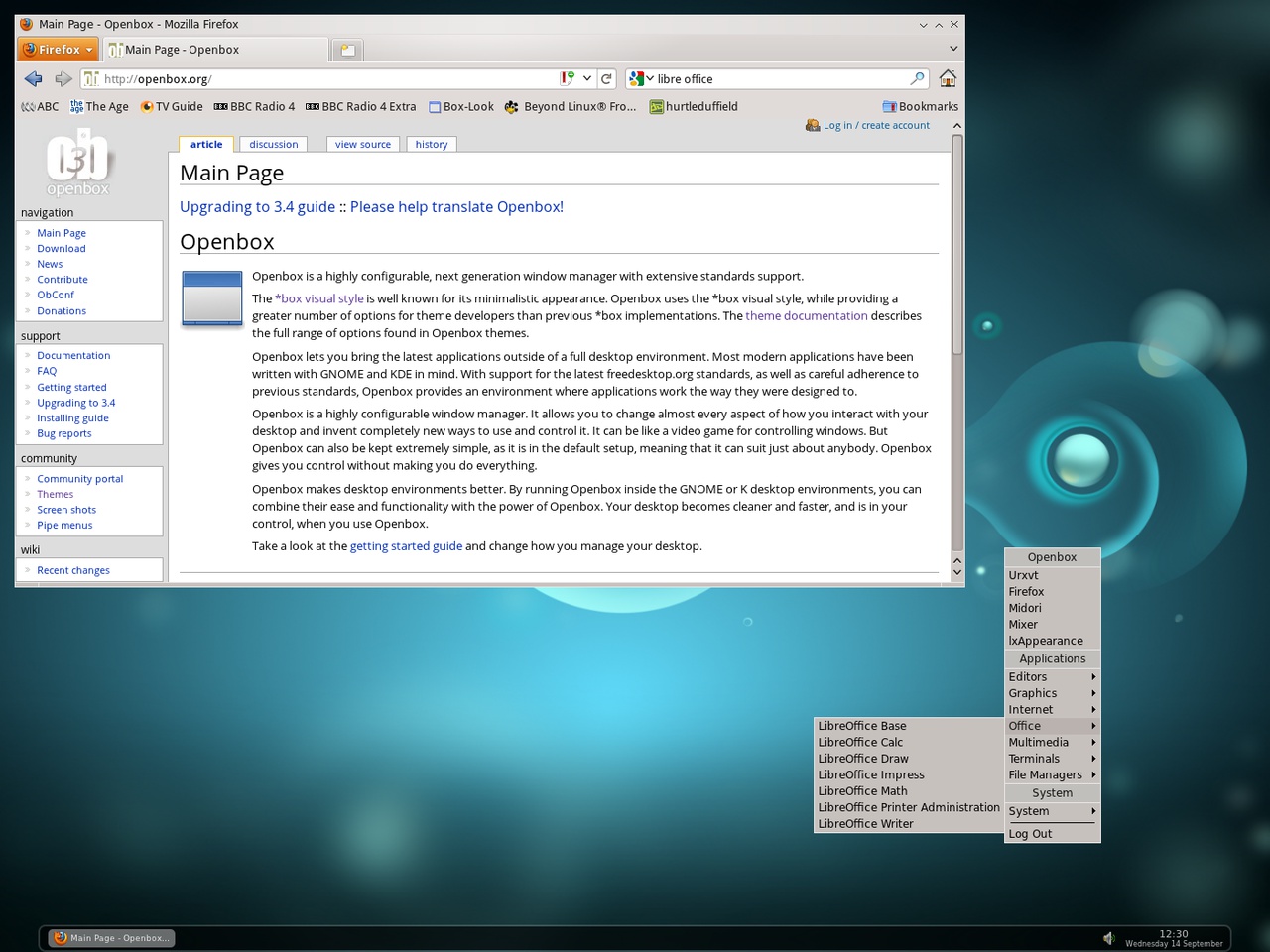This screenshot has width=1270, height=952.
Task: Open Pipe menus sidebar link
Action: click(x=64, y=526)
